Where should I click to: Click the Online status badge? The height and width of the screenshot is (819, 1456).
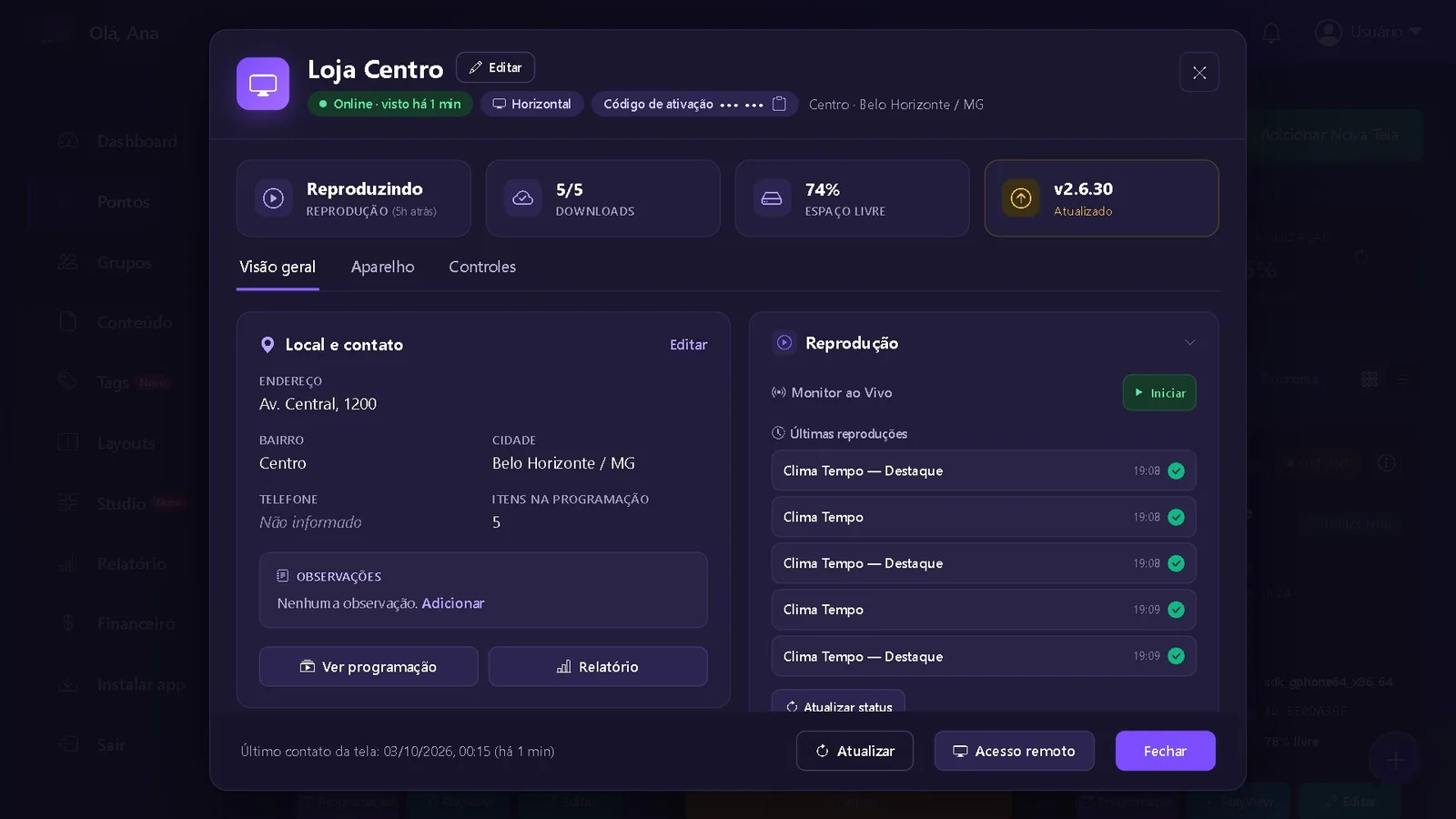coord(389,104)
